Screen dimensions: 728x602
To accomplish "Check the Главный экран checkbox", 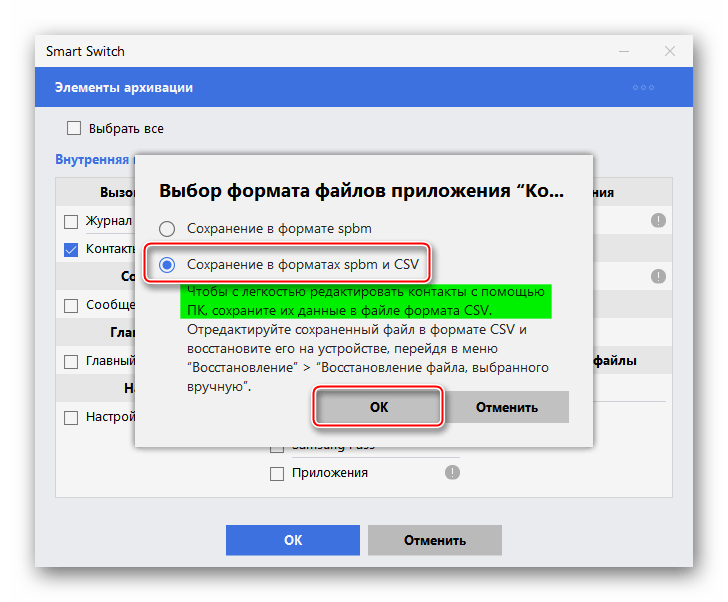I will click(x=71, y=362).
